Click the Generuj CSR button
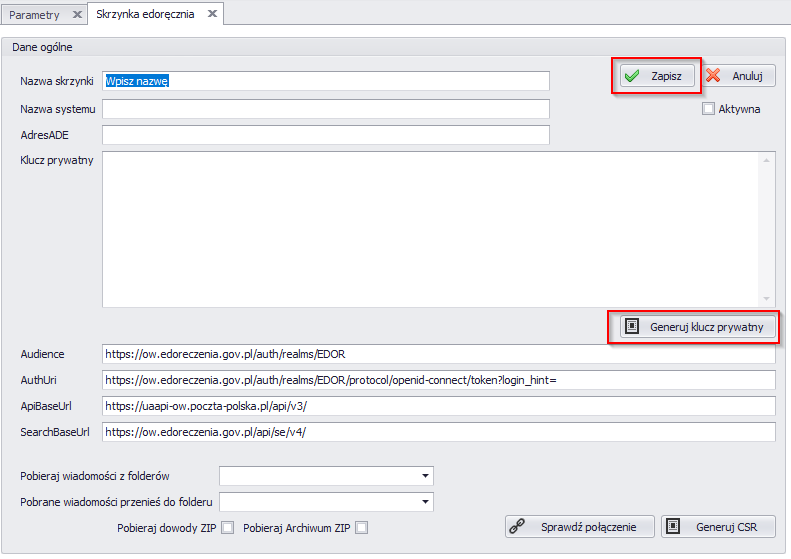This screenshot has width=791, height=559. pos(719,526)
